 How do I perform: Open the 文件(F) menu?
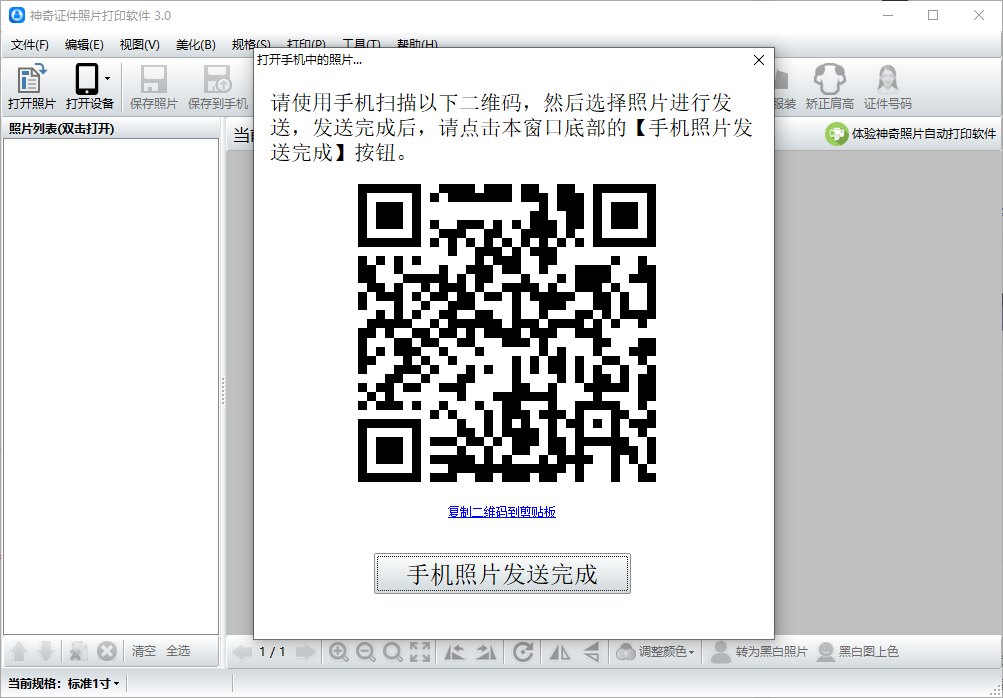pos(29,45)
